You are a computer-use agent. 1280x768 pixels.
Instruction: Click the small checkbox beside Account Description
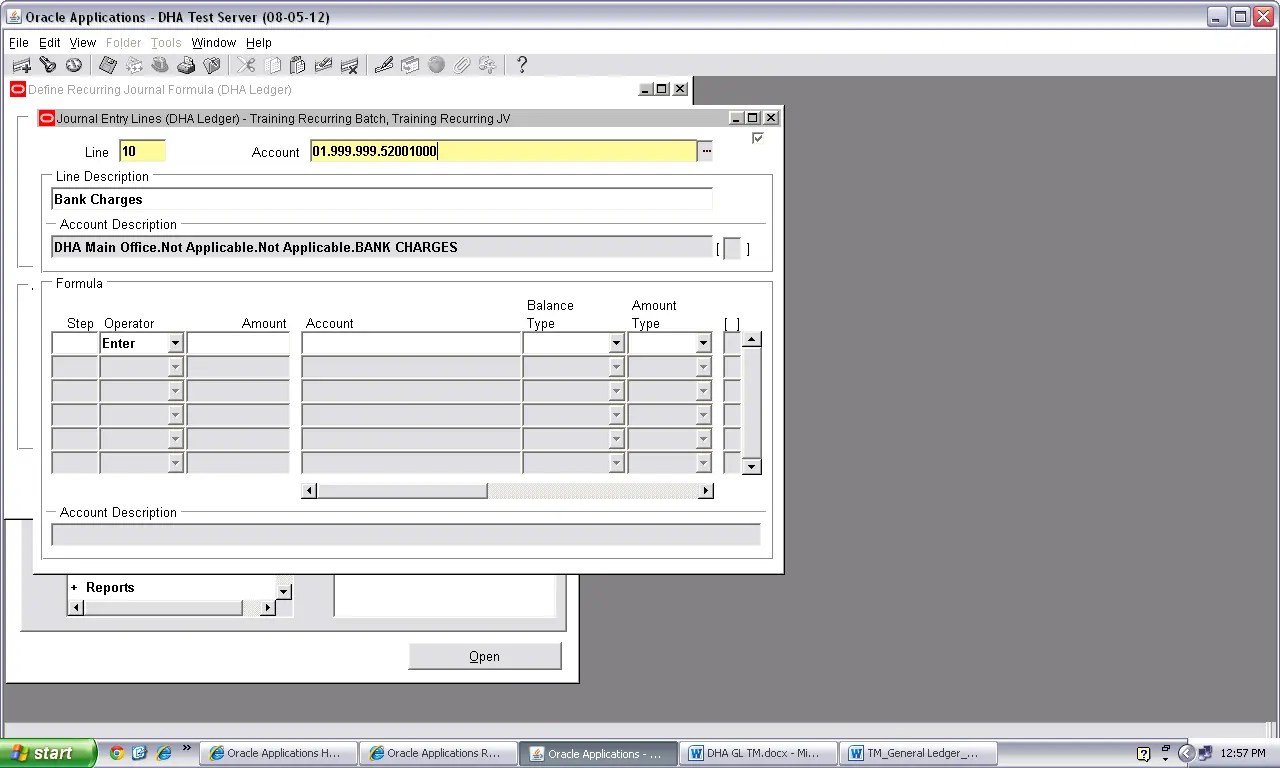pos(733,247)
